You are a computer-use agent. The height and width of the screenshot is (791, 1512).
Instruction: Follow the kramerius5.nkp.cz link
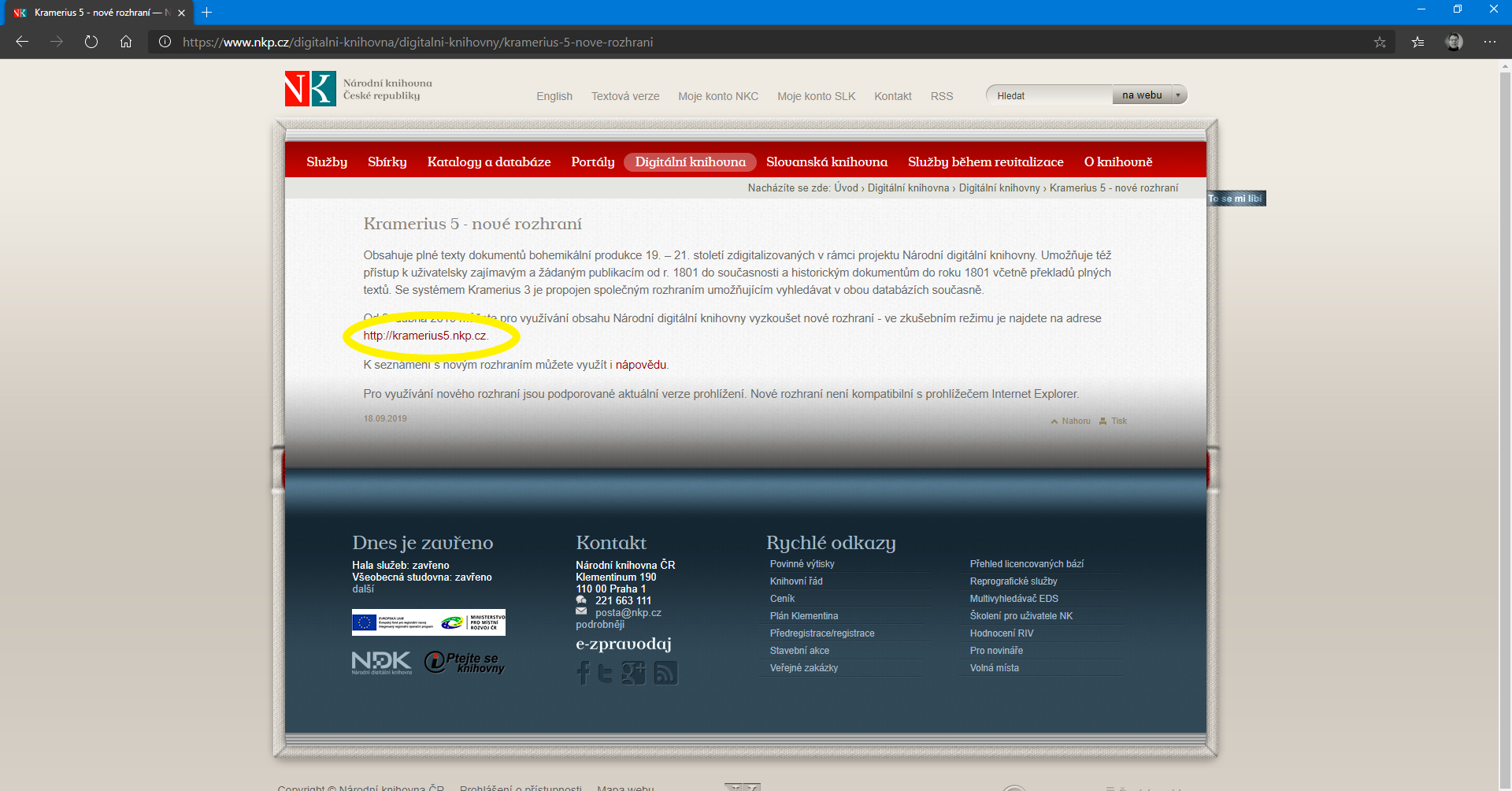pos(424,336)
